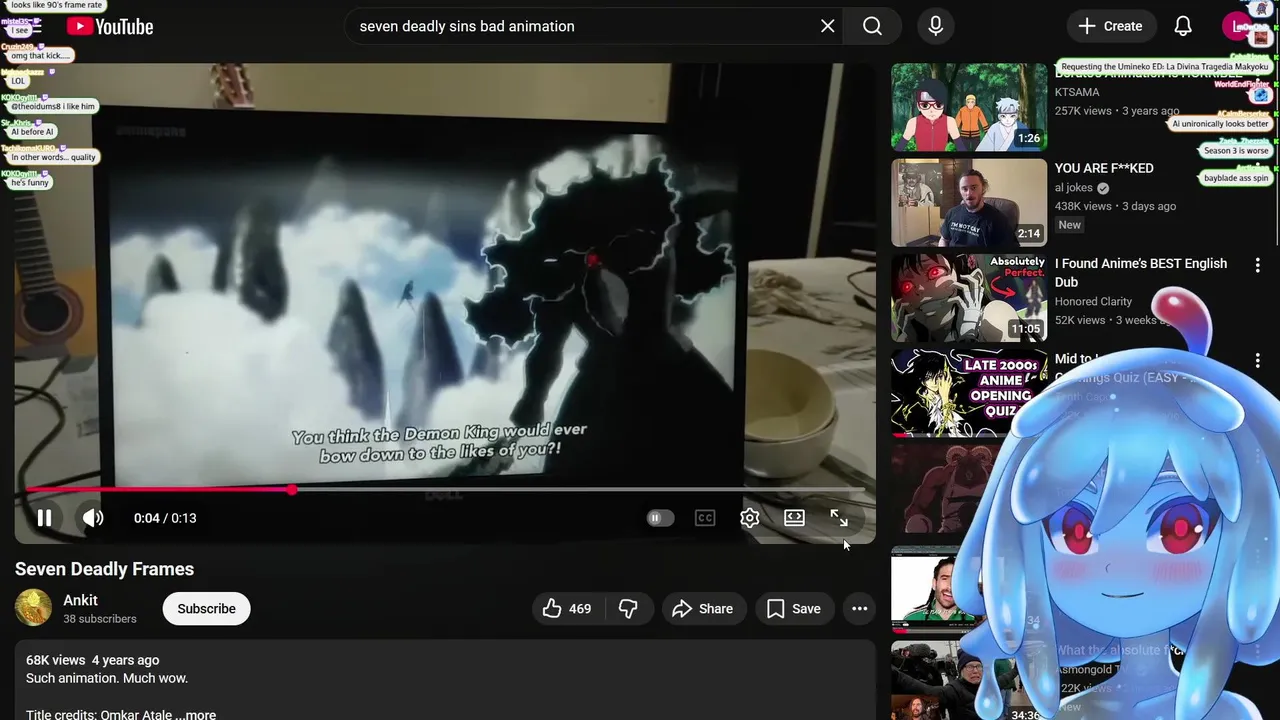Image resolution: width=1280 pixels, height=720 pixels.
Task: Open the Honored Clarity channel name
Action: coord(1093,301)
